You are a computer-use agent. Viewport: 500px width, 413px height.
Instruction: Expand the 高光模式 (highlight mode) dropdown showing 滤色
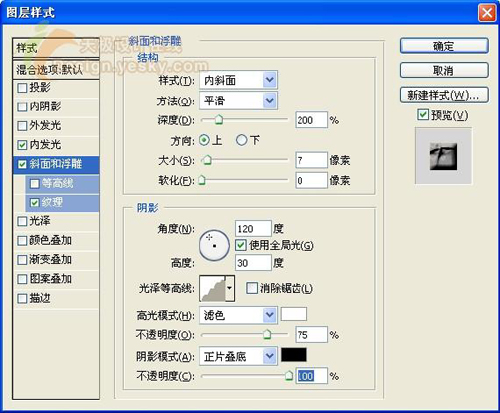pos(238,315)
